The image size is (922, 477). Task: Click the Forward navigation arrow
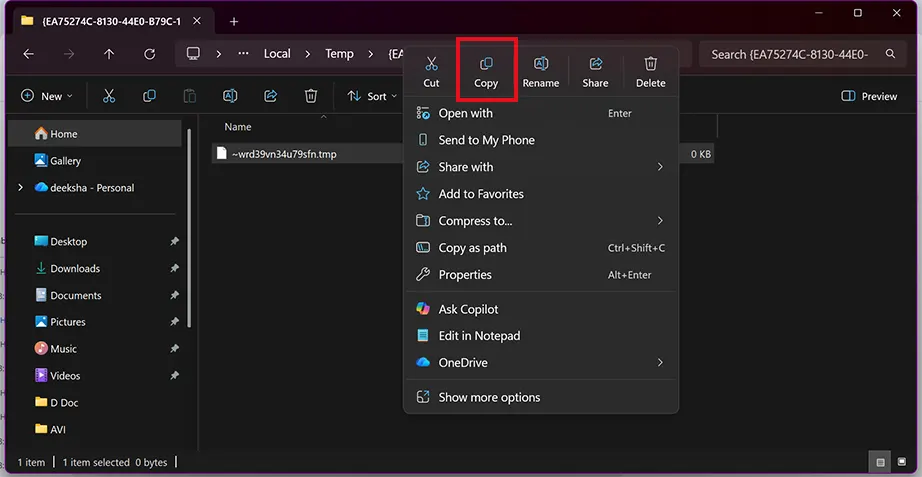coord(69,54)
